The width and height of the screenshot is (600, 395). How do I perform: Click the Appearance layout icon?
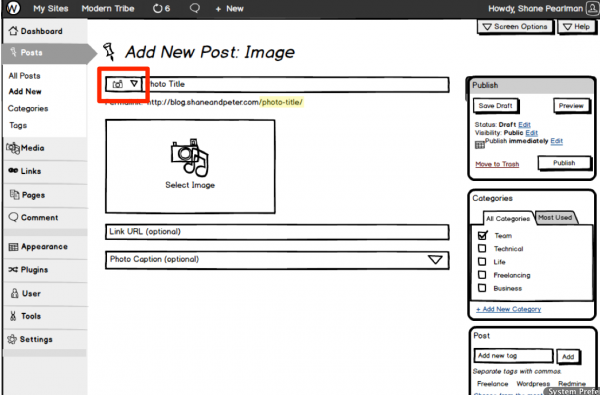click(13, 247)
